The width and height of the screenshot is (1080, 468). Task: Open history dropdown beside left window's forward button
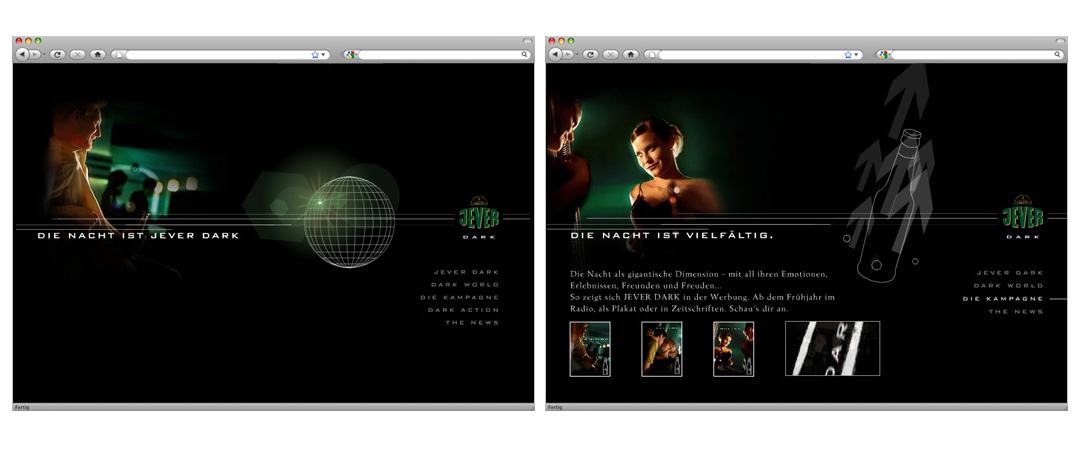[x=43, y=54]
